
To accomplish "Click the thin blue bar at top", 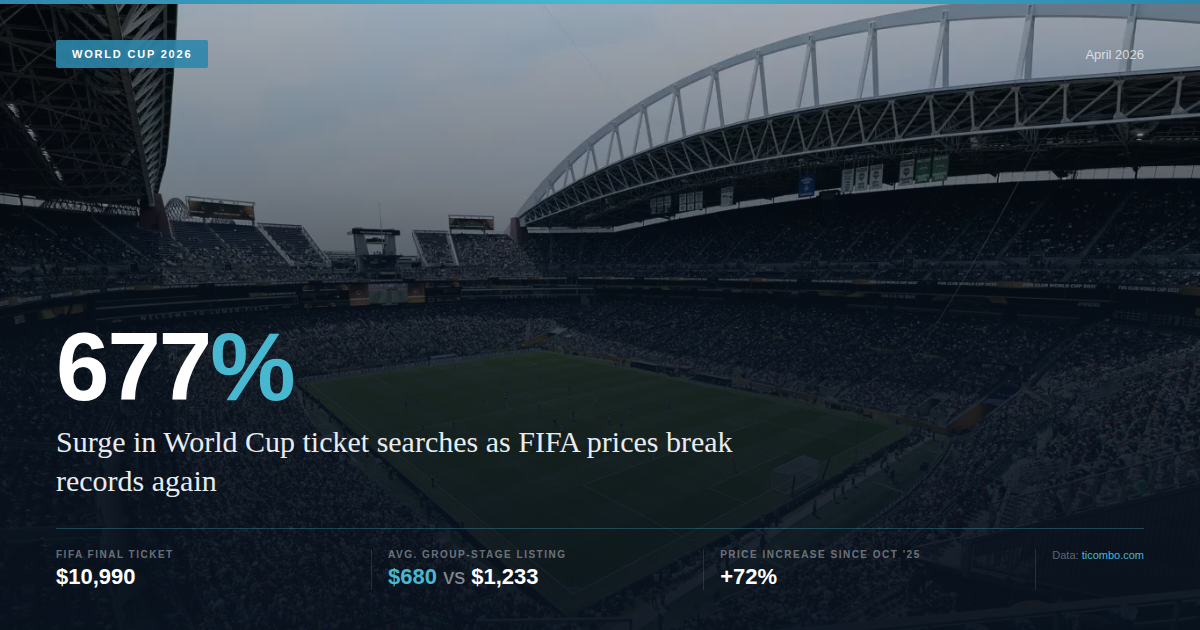I will [600, 2].
